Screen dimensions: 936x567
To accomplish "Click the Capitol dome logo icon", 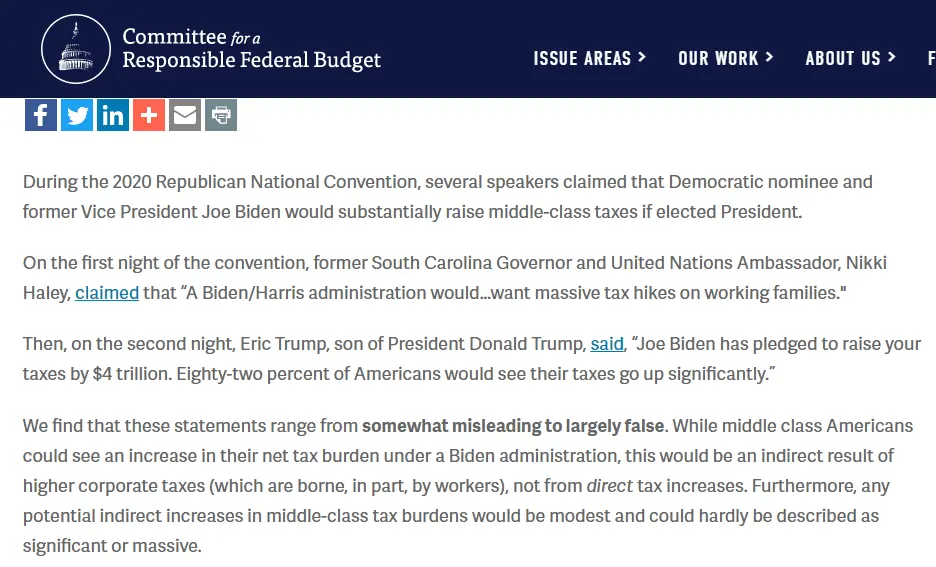I will pos(74,49).
